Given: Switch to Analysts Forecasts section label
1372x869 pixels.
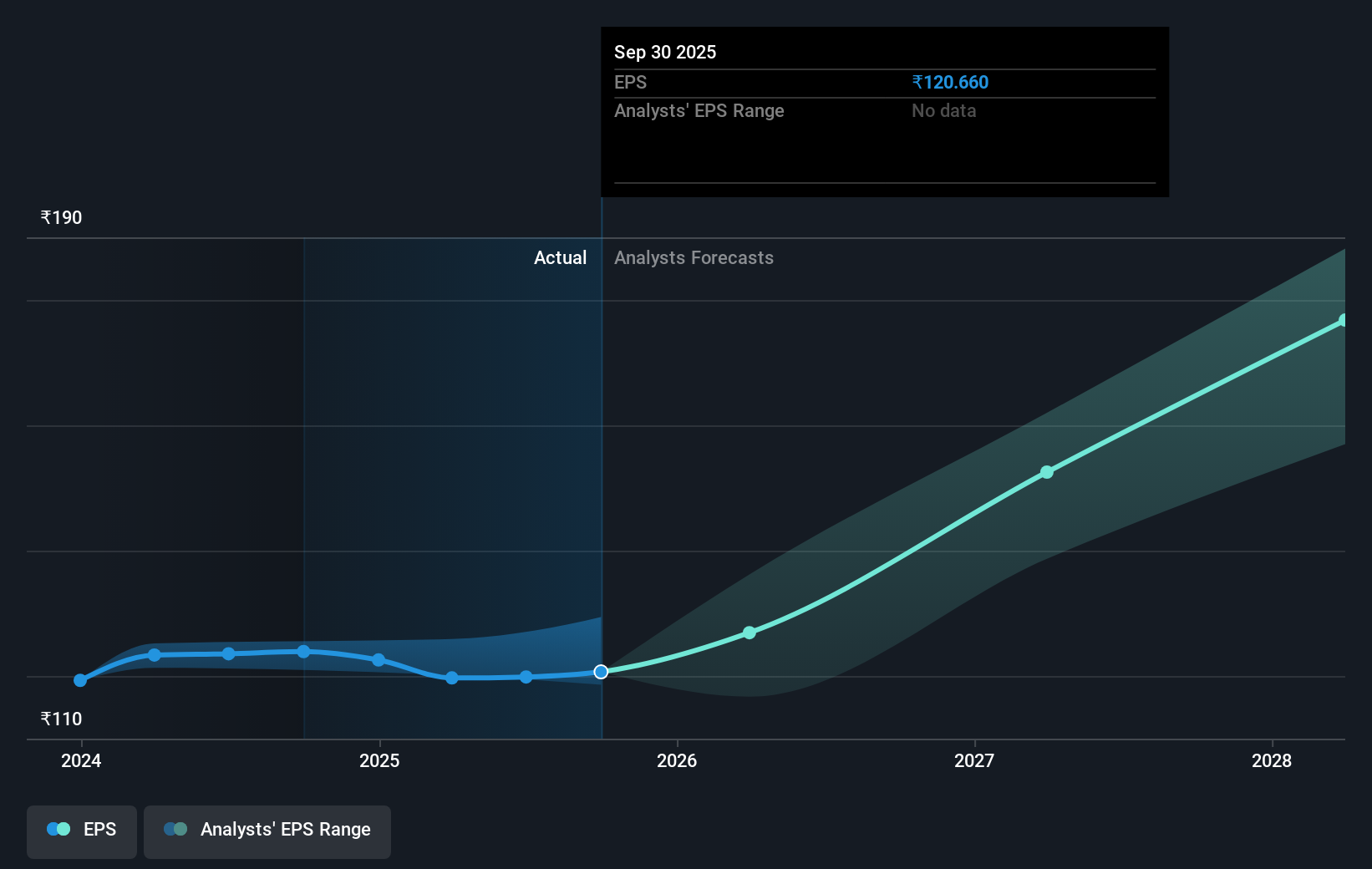Looking at the screenshot, I should 694,257.
